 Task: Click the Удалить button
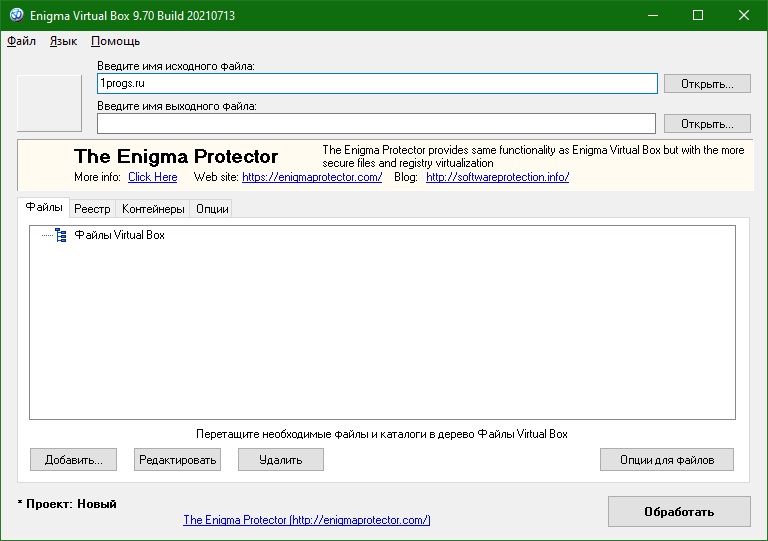281,460
